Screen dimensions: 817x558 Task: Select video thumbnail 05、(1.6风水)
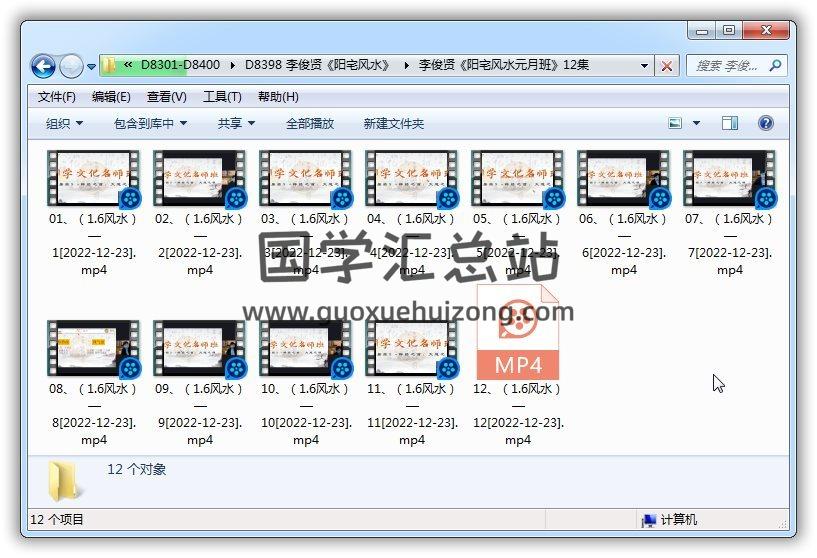tap(518, 179)
